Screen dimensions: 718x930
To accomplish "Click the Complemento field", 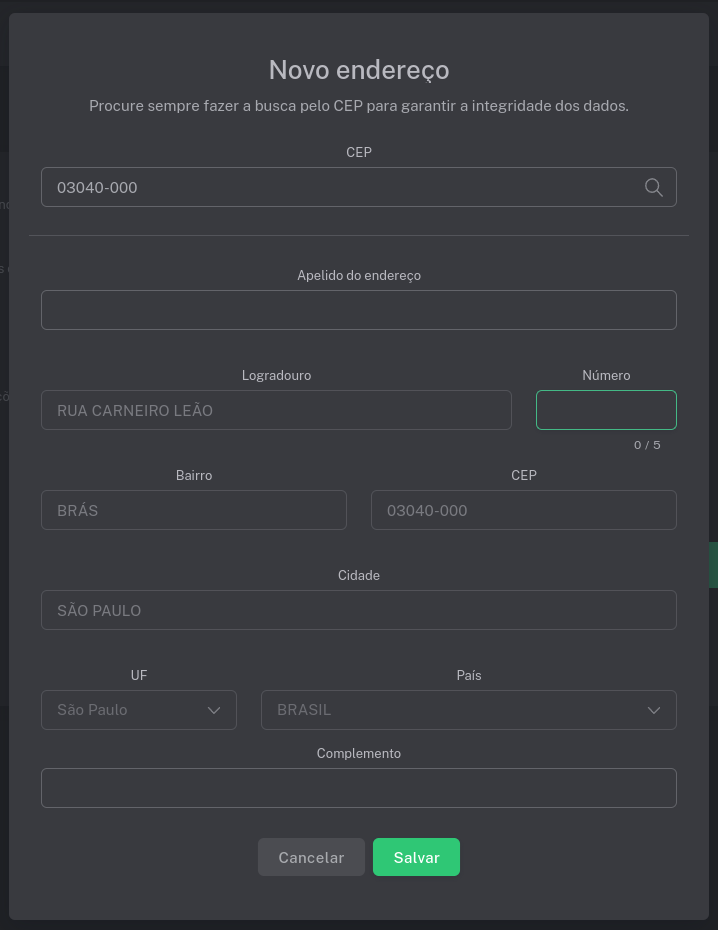I will click(358, 788).
